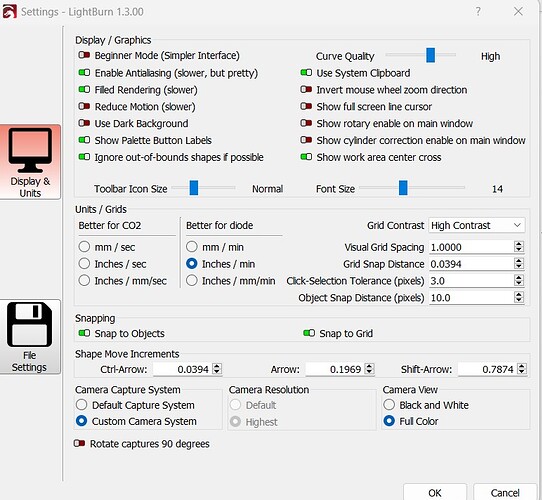
Task: Open the File Settings floppy disk page
Action: click(30, 336)
